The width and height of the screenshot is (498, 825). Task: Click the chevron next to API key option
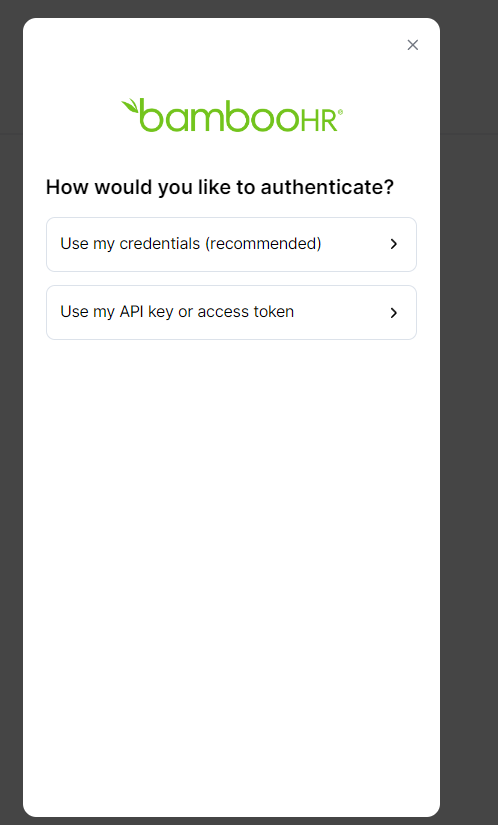pyautogui.click(x=393, y=313)
